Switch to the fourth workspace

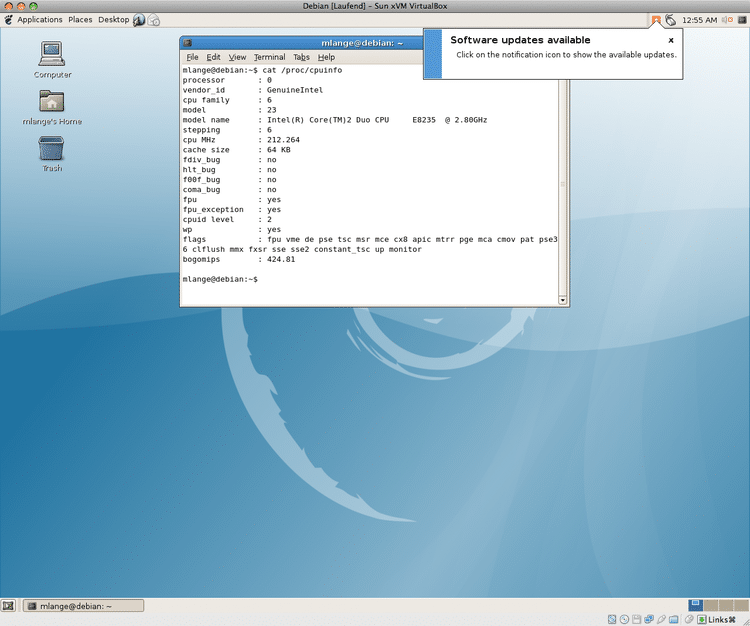(739, 605)
